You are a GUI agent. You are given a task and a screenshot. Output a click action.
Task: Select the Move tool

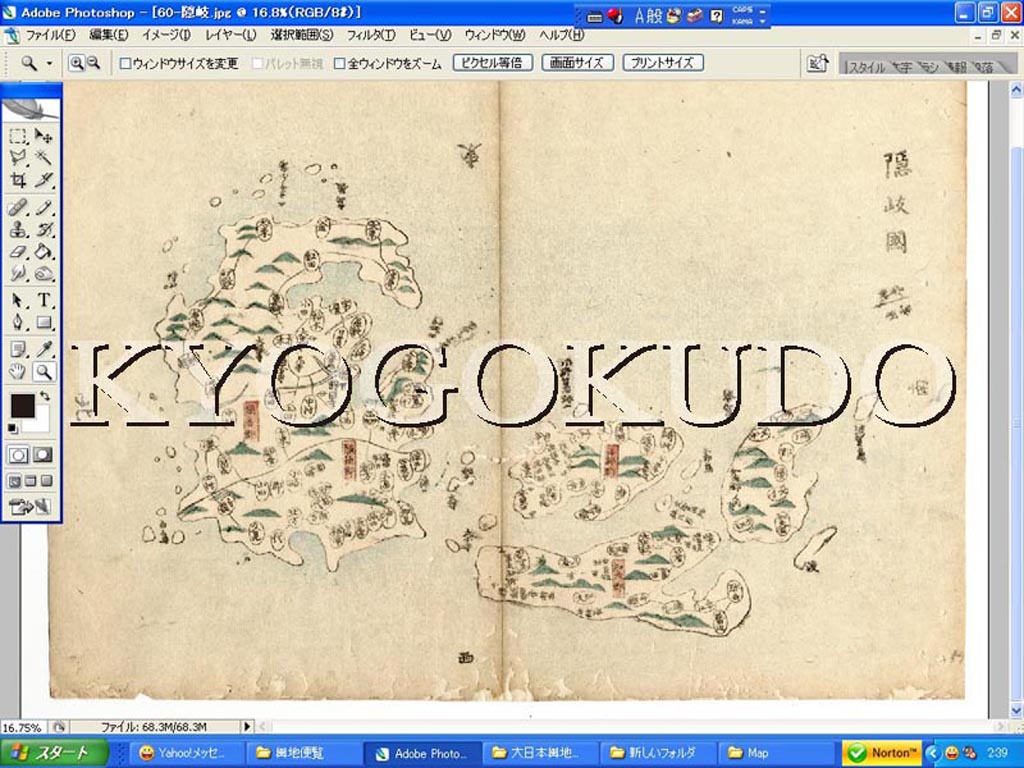point(43,136)
